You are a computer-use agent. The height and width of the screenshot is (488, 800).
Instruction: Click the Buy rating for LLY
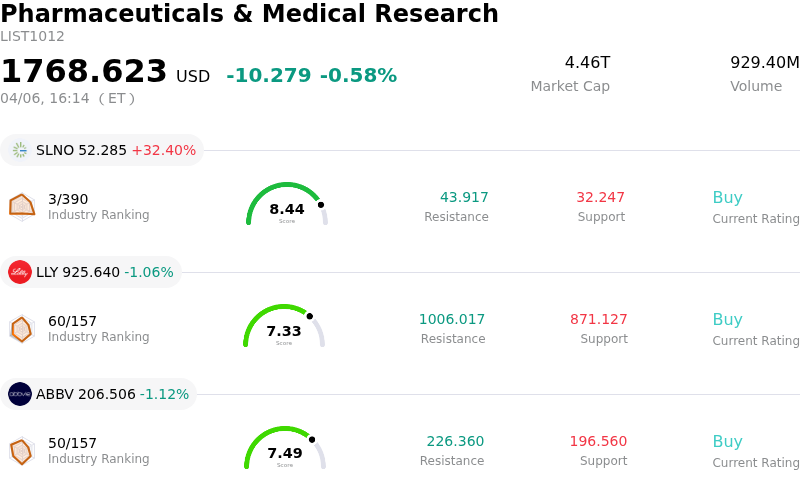tap(727, 320)
